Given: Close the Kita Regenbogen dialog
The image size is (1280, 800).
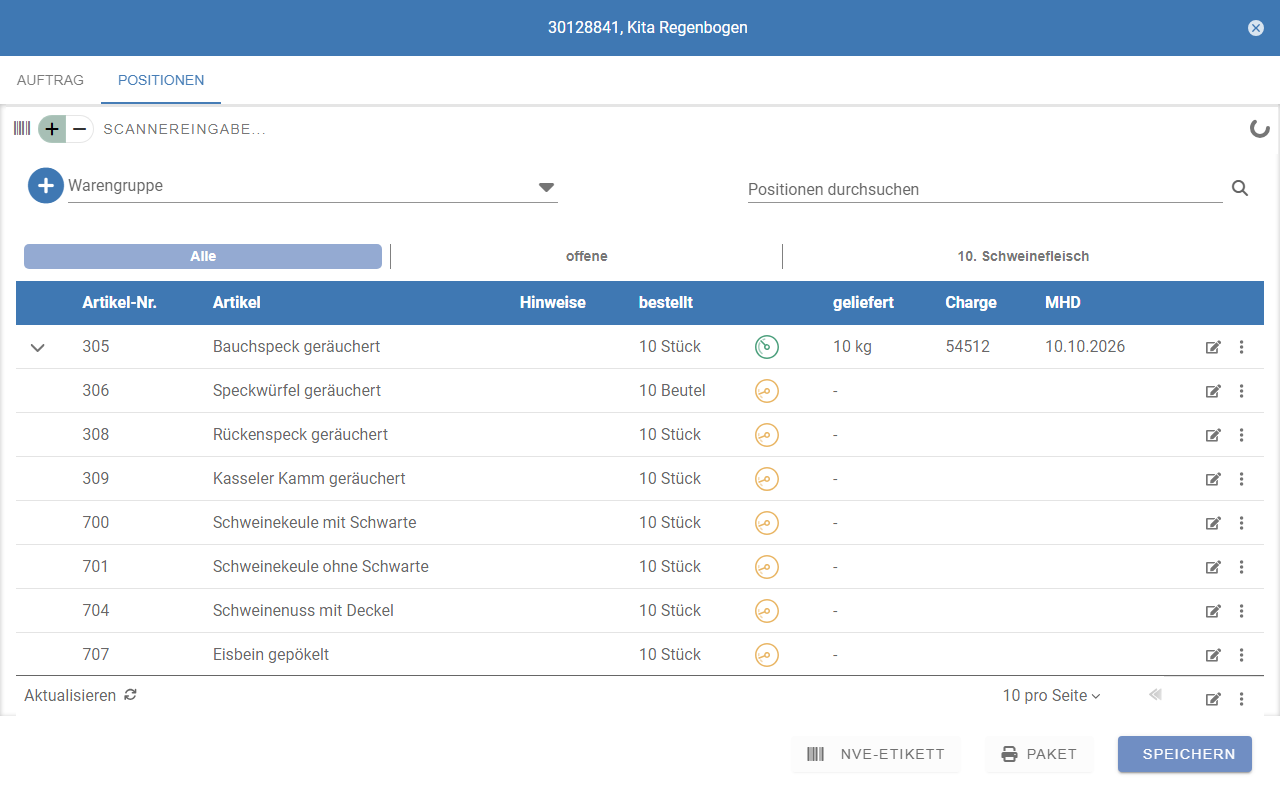Looking at the screenshot, I should pyautogui.click(x=1256, y=28).
